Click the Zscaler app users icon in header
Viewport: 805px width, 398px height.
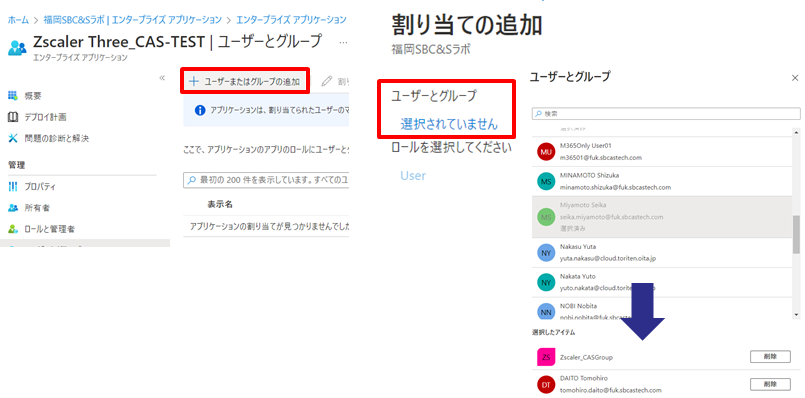(x=17, y=48)
